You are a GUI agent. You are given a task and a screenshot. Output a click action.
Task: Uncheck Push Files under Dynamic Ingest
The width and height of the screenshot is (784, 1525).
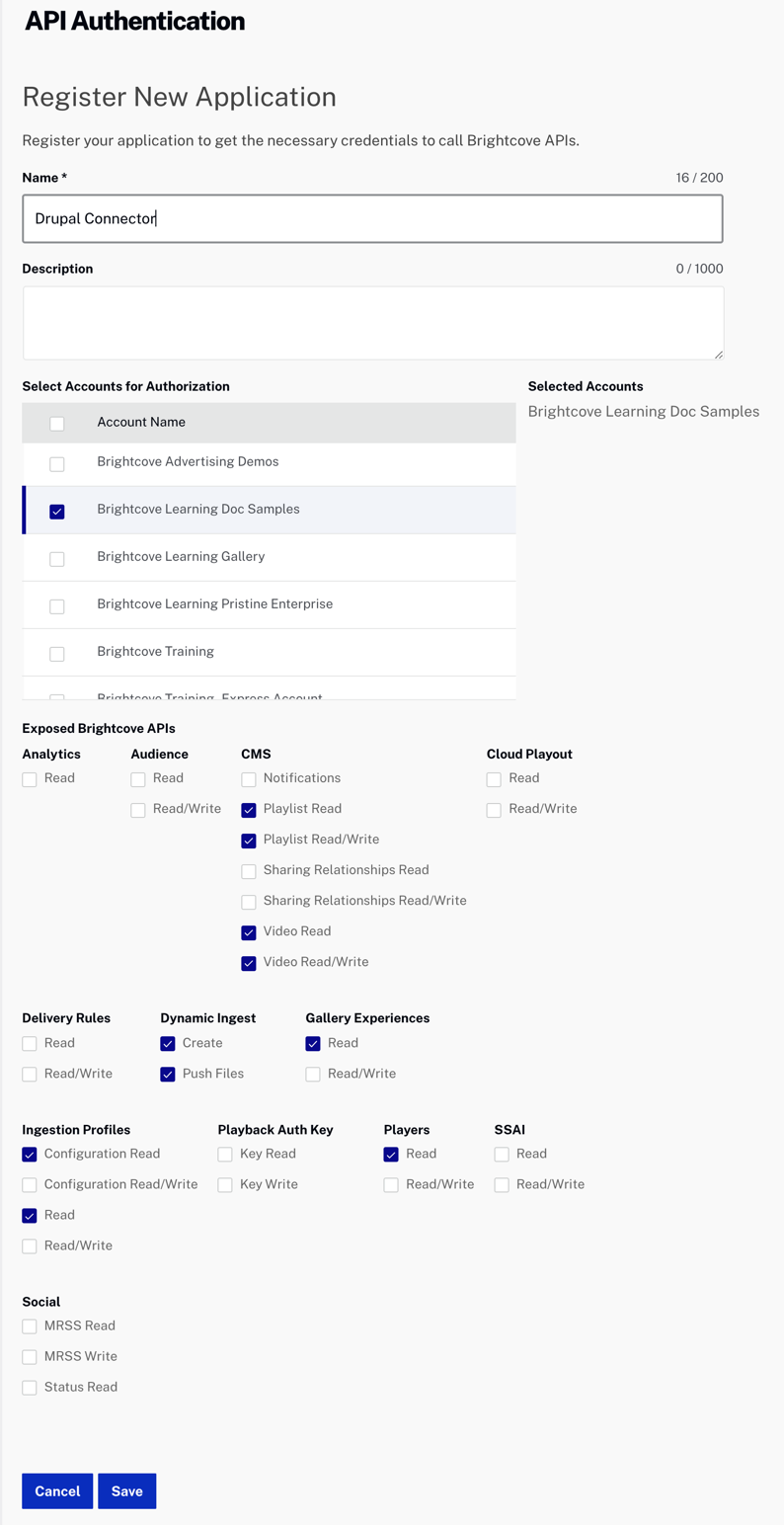point(167,1075)
